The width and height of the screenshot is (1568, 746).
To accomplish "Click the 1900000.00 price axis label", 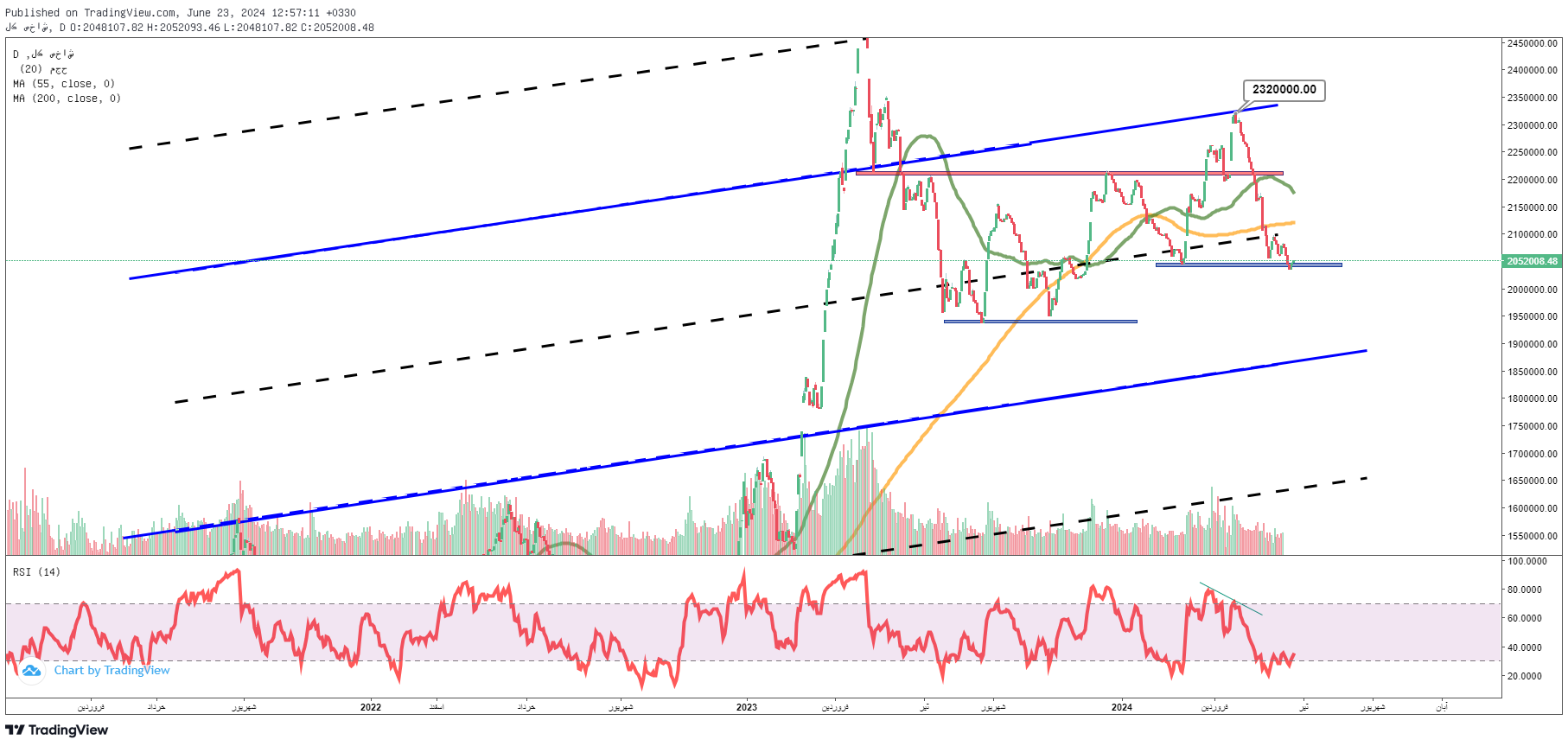I will [x=1533, y=344].
